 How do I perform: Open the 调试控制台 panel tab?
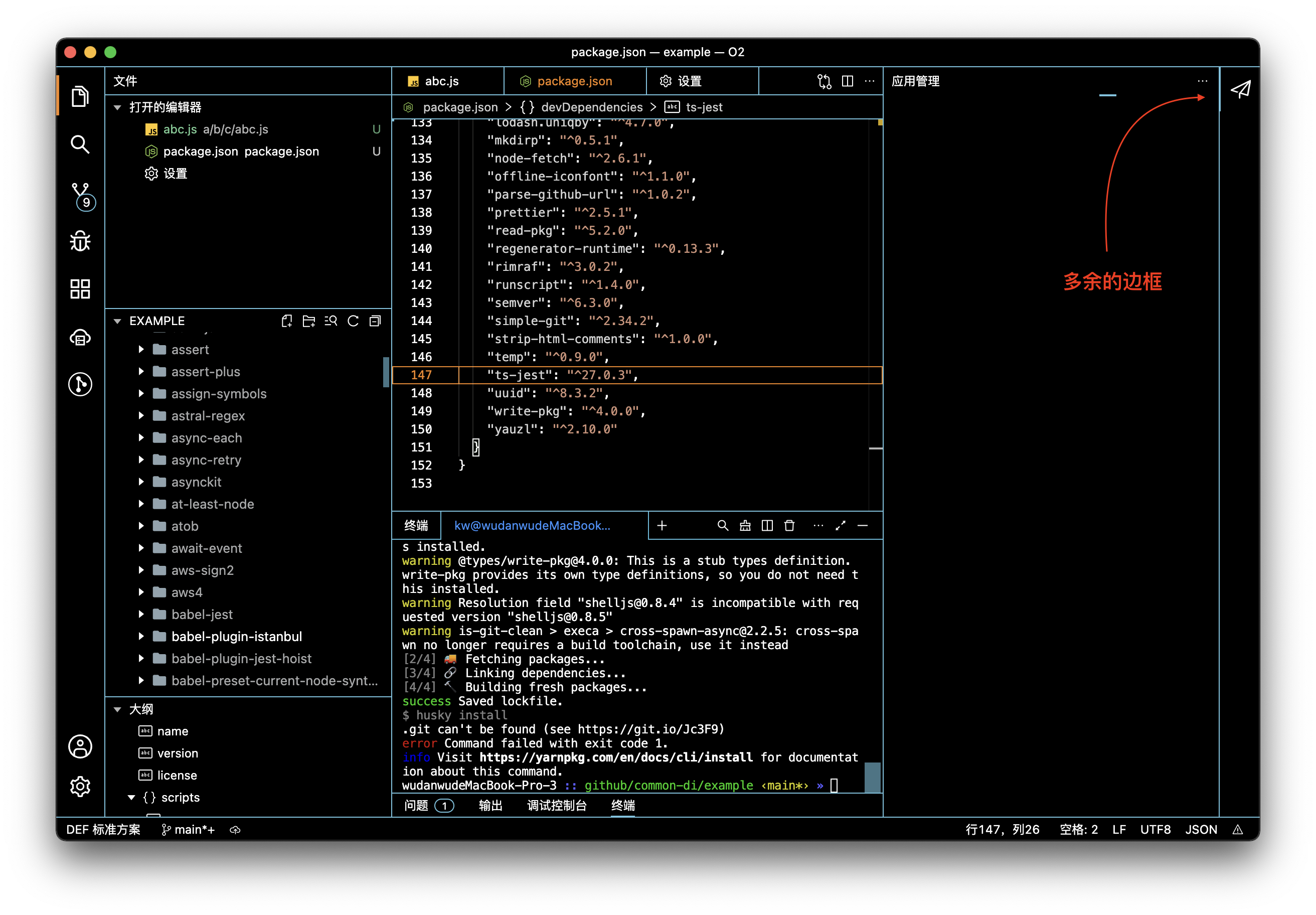557,806
